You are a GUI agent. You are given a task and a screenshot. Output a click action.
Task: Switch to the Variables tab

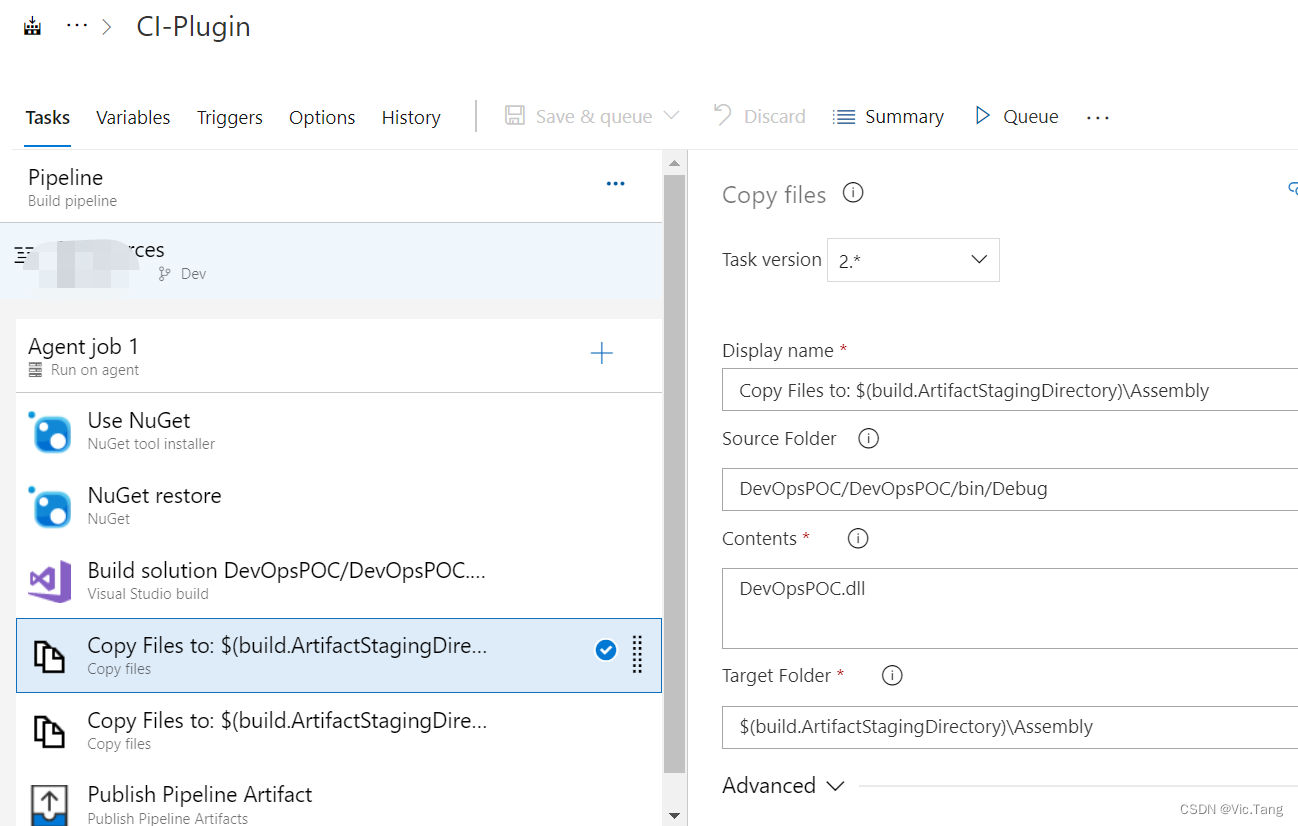click(133, 117)
